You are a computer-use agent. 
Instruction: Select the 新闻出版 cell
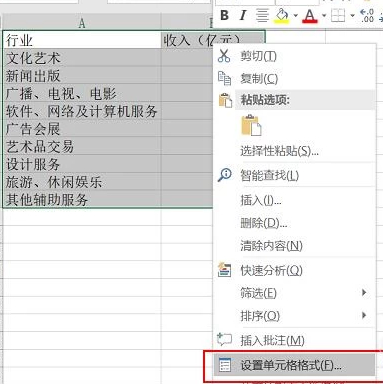[x=82, y=75]
